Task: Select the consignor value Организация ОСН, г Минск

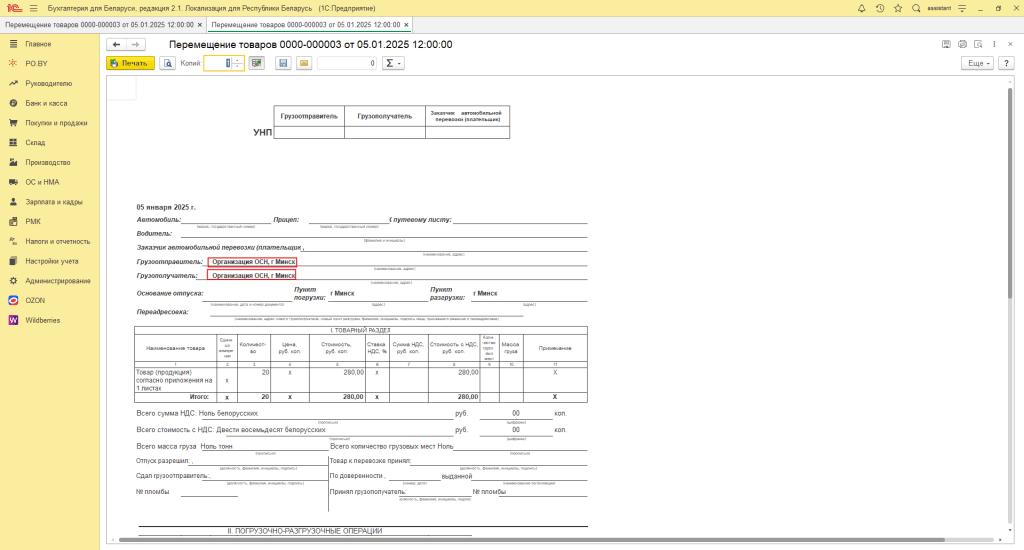Action: pyautogui.click(x=252, y=261)
